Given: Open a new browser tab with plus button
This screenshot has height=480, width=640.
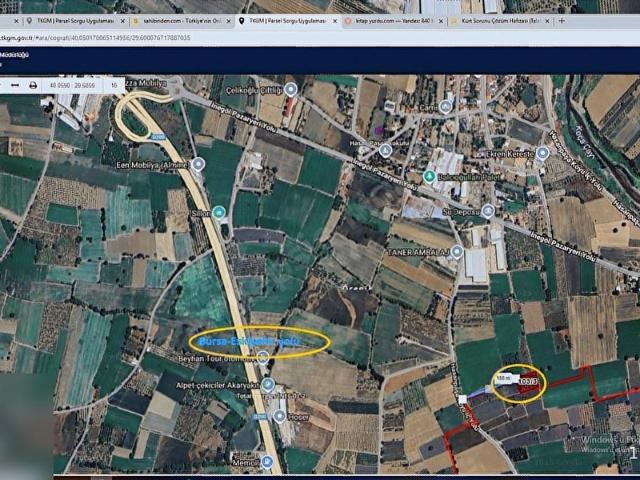Looking at the screenshot, I should pyautogui.click(x=561, y=20).
